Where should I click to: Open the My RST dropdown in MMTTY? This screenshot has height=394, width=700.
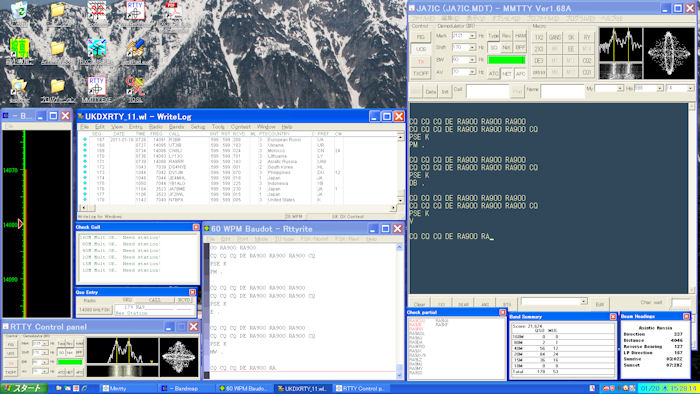(x=620, y=89)
